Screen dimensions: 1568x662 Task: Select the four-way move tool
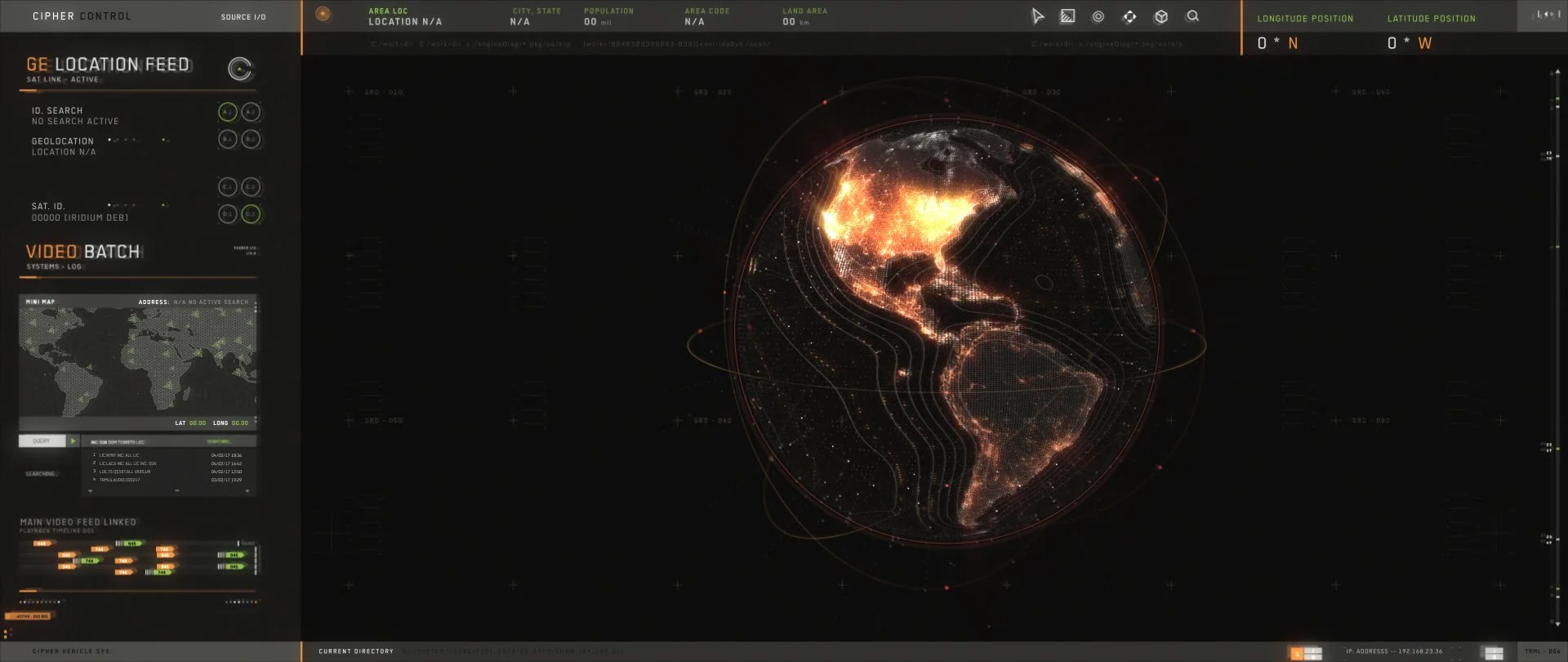point(1129,16)
